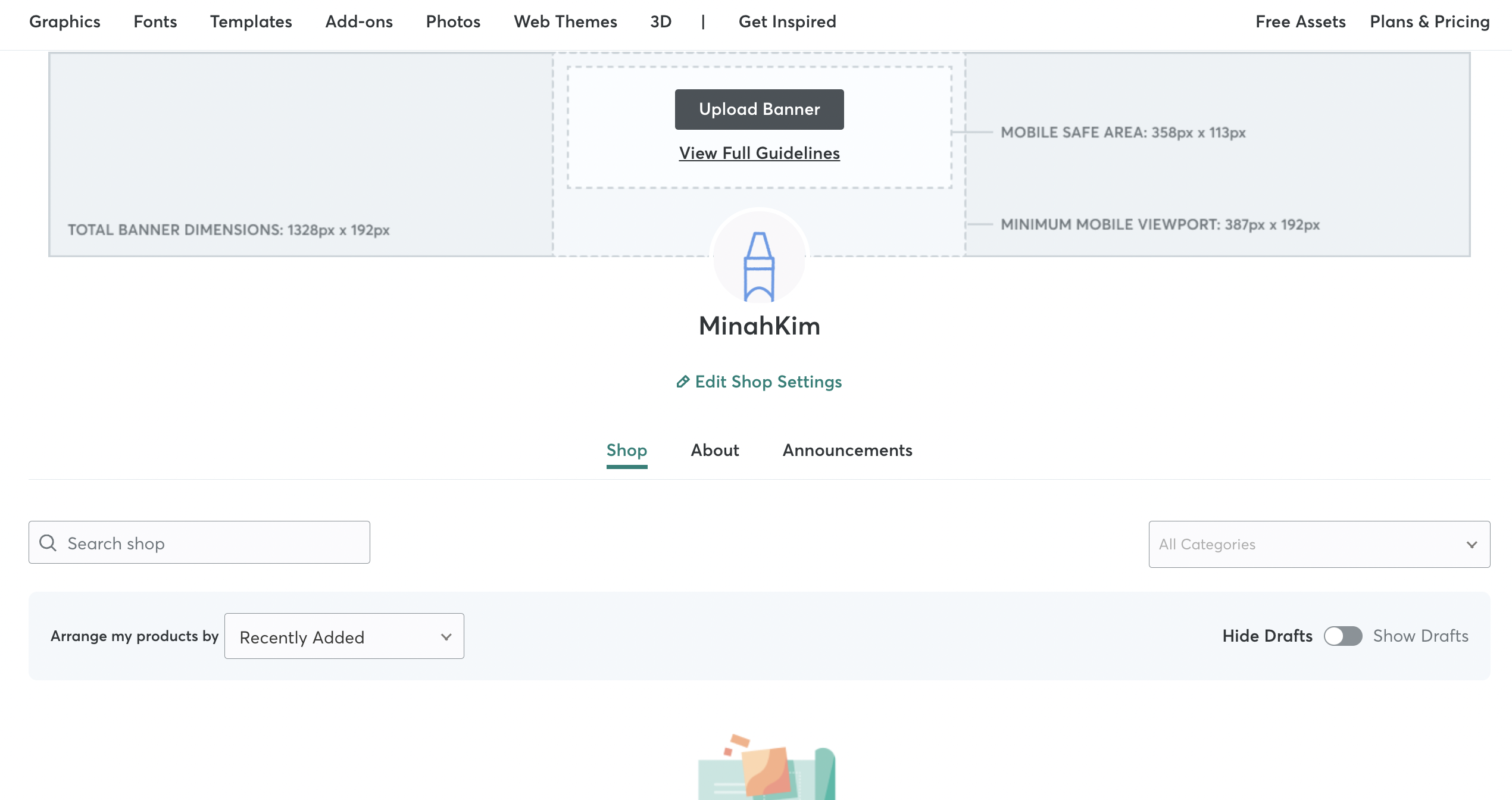
Task: Click the pencil icon beside Edit Shop Settings
Action: [x=683, y=382]
